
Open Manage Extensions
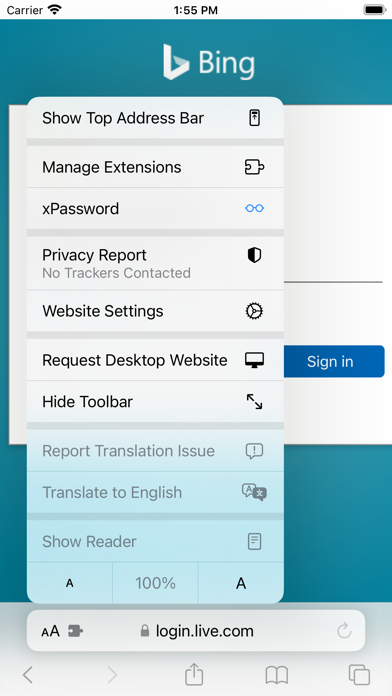click(155, 167)
